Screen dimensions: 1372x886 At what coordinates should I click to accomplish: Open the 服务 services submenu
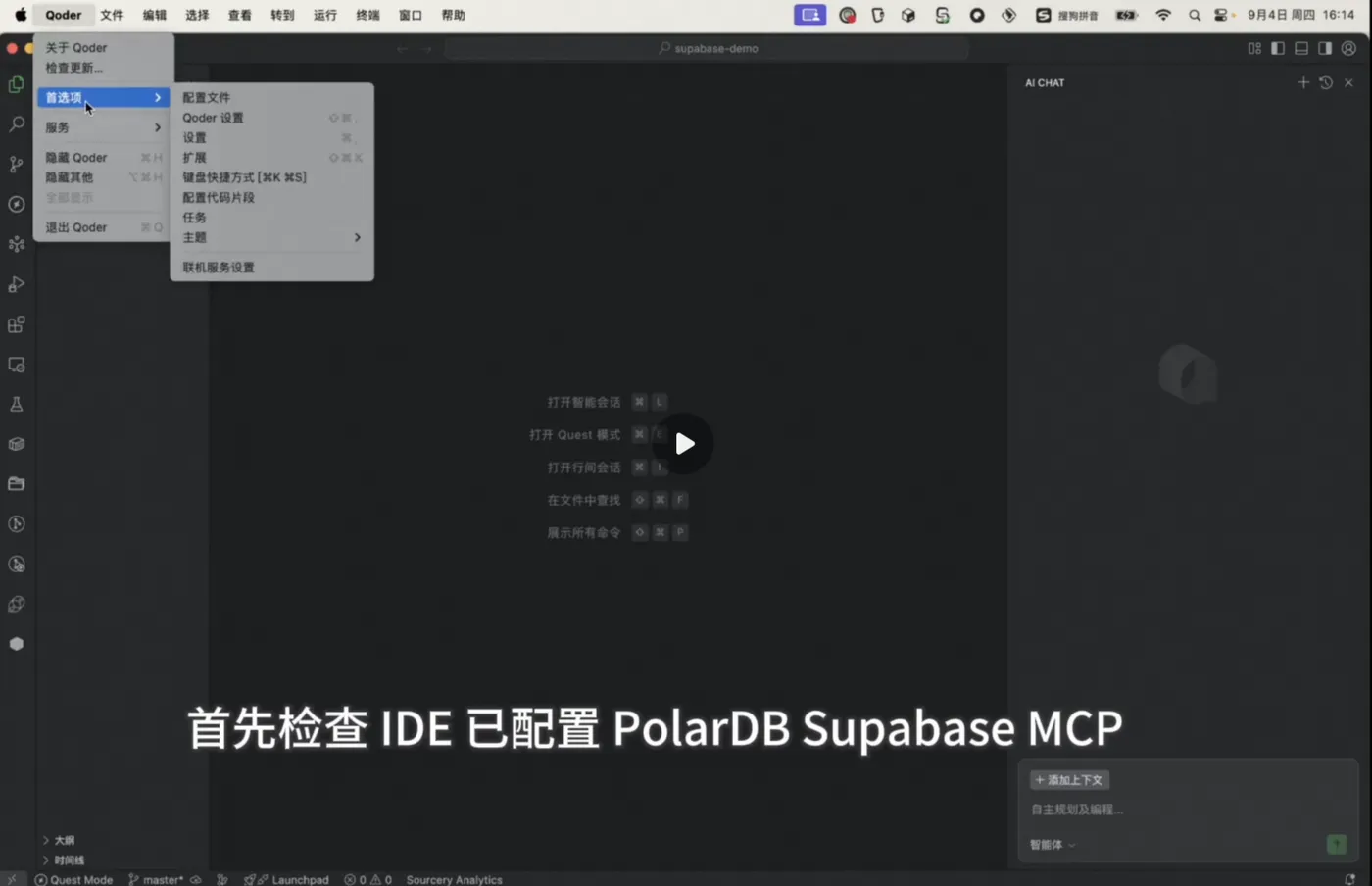tap(103, 127)
